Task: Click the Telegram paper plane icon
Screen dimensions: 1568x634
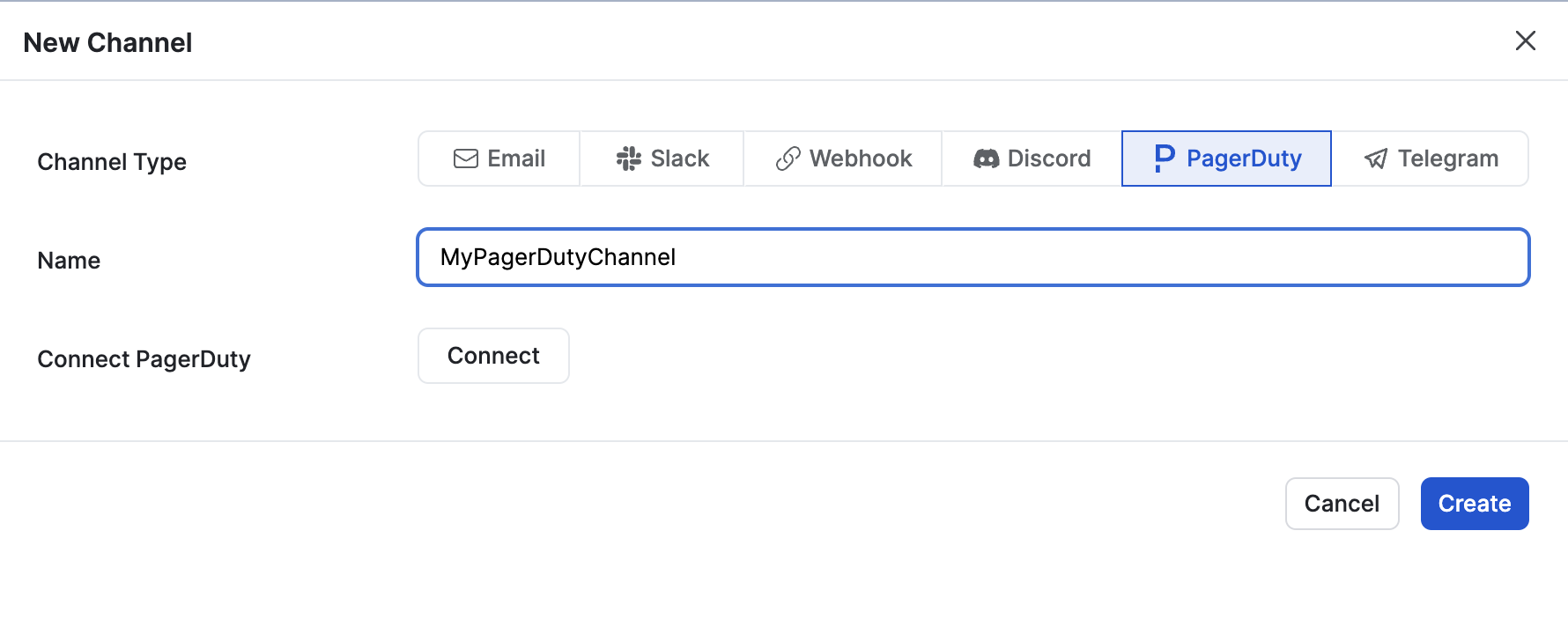Action: pyautogui.click(x=1375, y=158)
